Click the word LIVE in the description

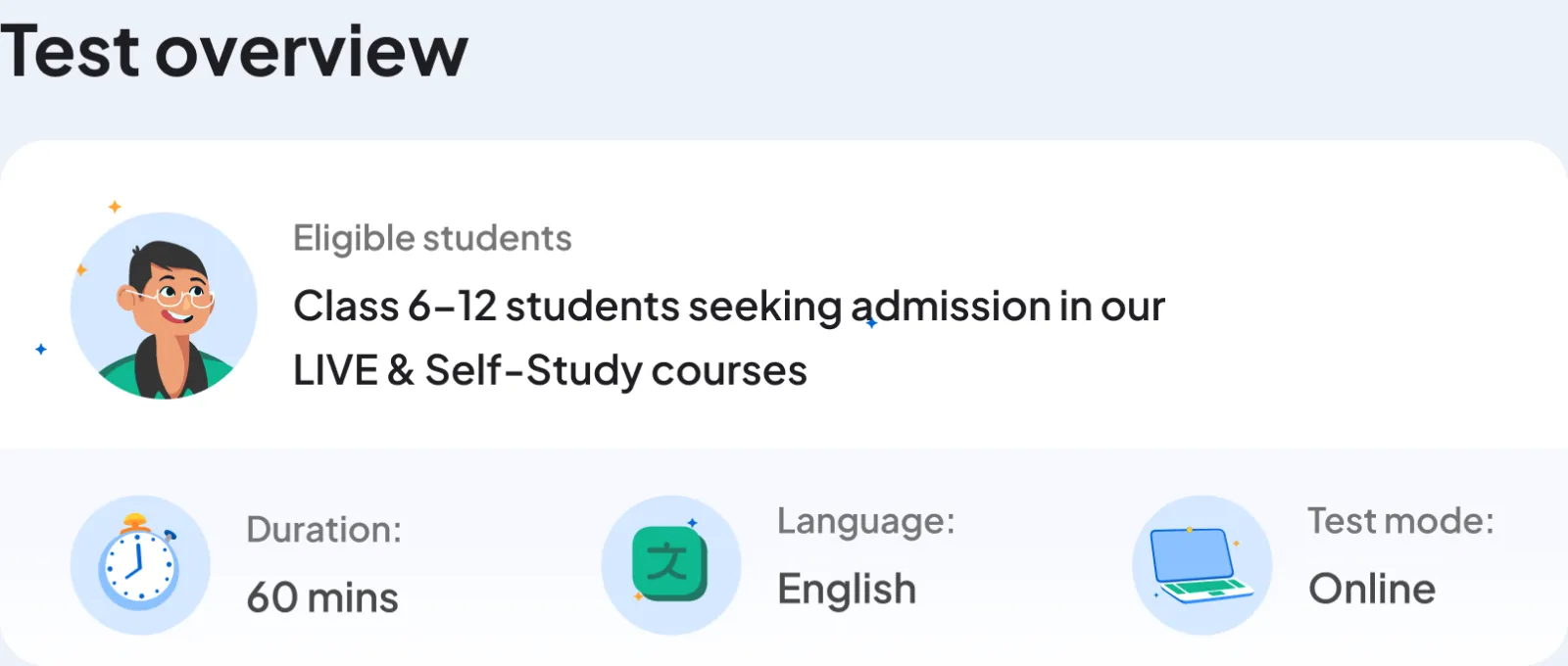click(335, 370)
